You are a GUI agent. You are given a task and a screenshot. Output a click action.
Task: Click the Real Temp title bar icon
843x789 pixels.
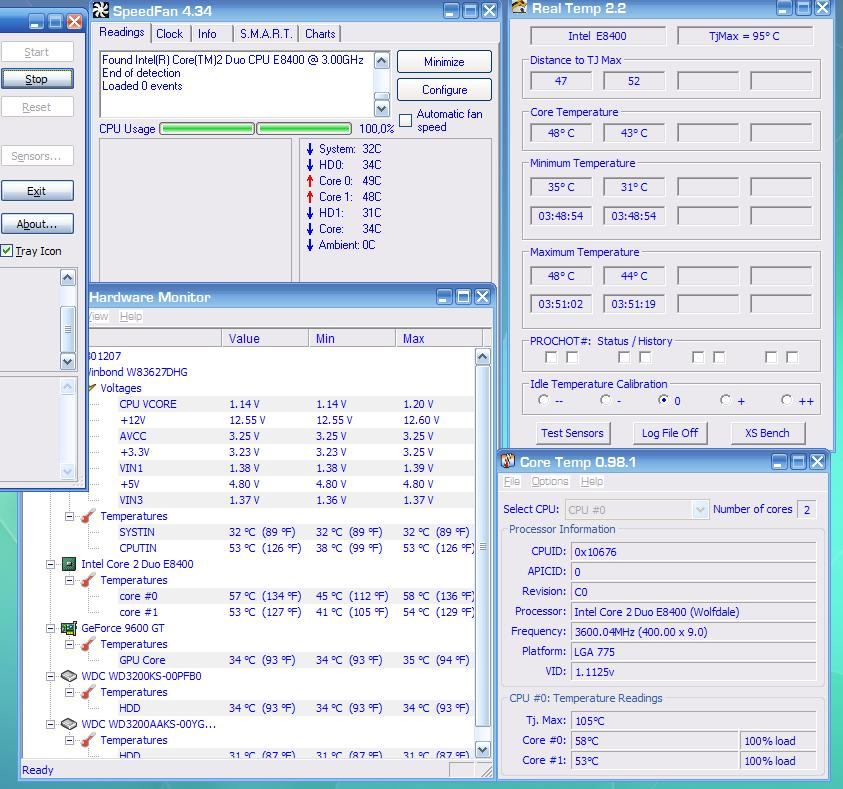[x=519, y=7]
